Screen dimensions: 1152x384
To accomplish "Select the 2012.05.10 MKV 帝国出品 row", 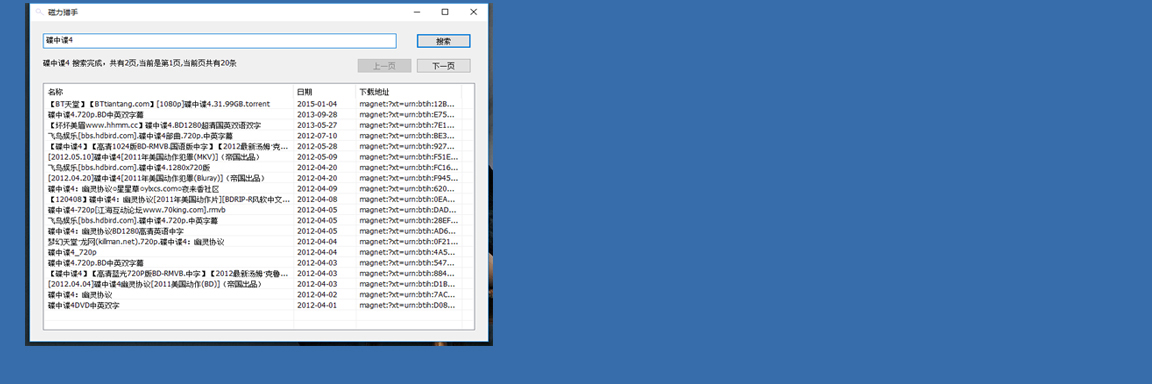I will click(x=253, y=157).
